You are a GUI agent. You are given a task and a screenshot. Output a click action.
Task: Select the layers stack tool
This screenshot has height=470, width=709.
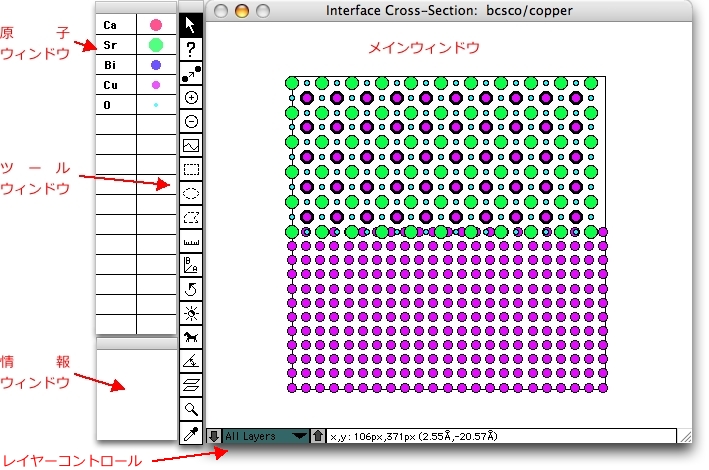[191, 385]
